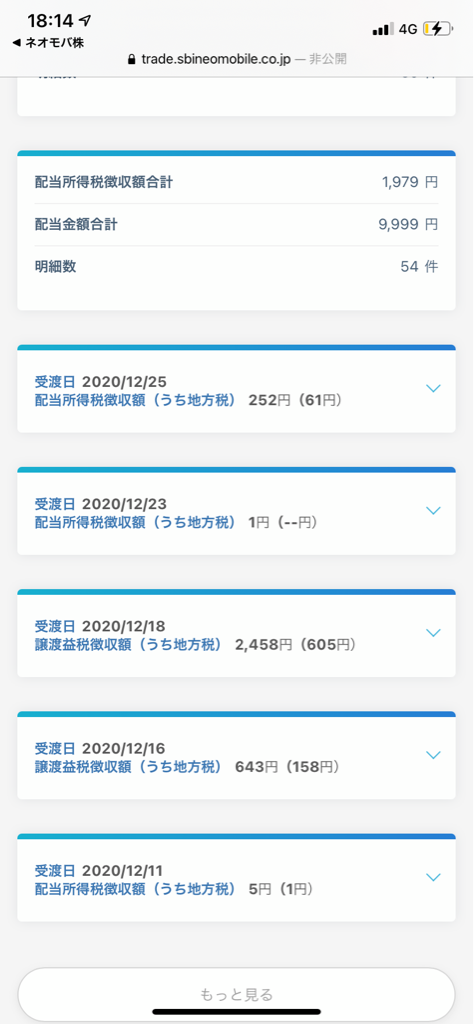Tap the battery charging icon

click(437, 29)
